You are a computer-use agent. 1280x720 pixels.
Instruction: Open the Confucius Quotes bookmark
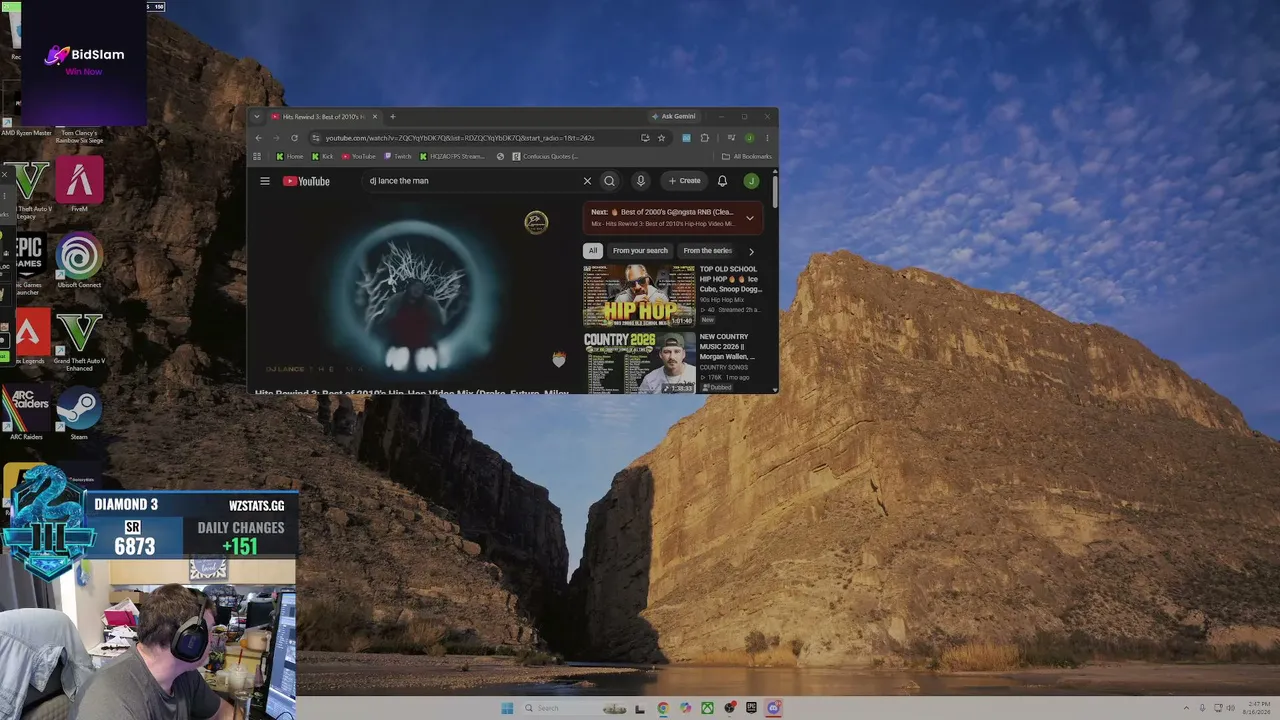point(545,156)
